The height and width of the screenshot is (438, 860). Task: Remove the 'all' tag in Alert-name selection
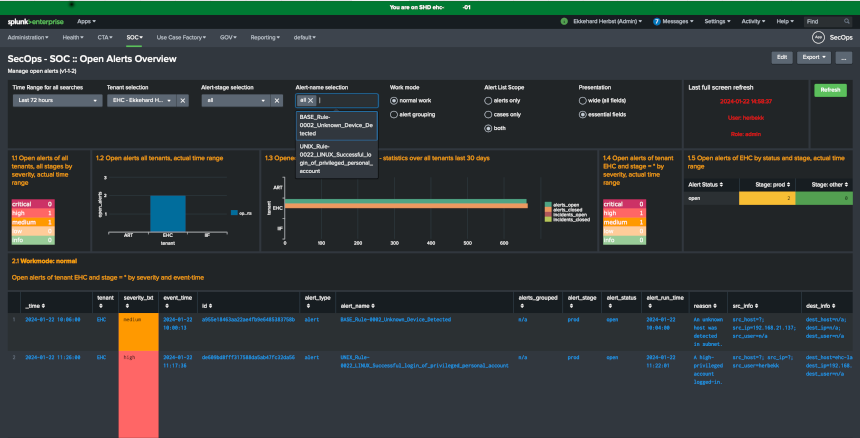point(311,100)
